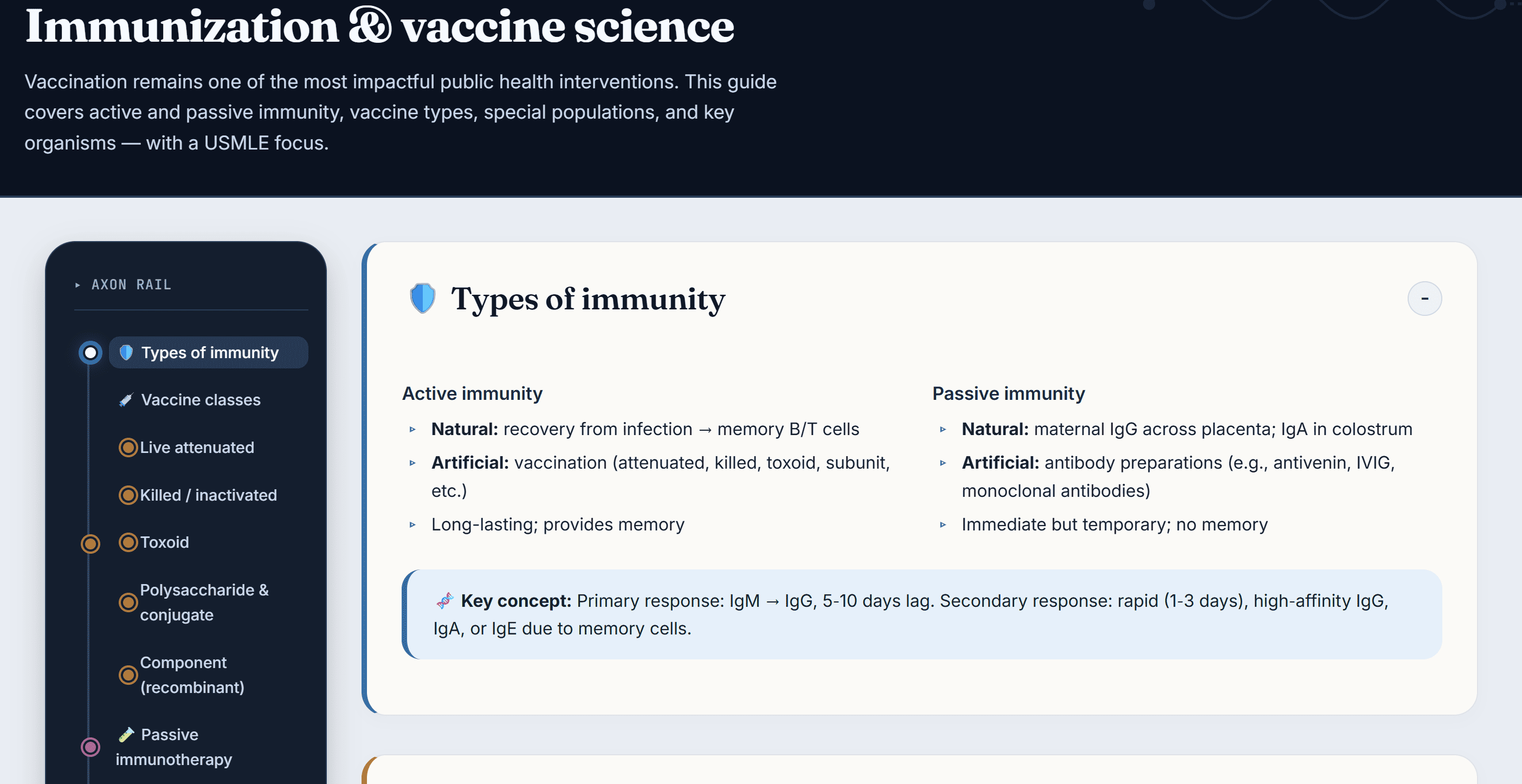The height and width of the screenshot is (784, 1522).
Task: Expand the first Natural bullet under Active immunity
Action: (x=412, y=430)
